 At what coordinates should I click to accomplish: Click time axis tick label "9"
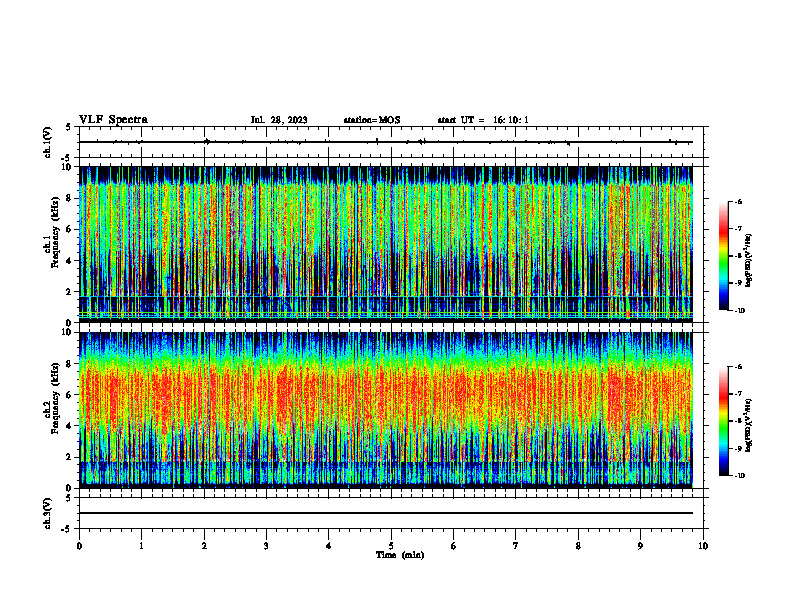coord(640,546)
